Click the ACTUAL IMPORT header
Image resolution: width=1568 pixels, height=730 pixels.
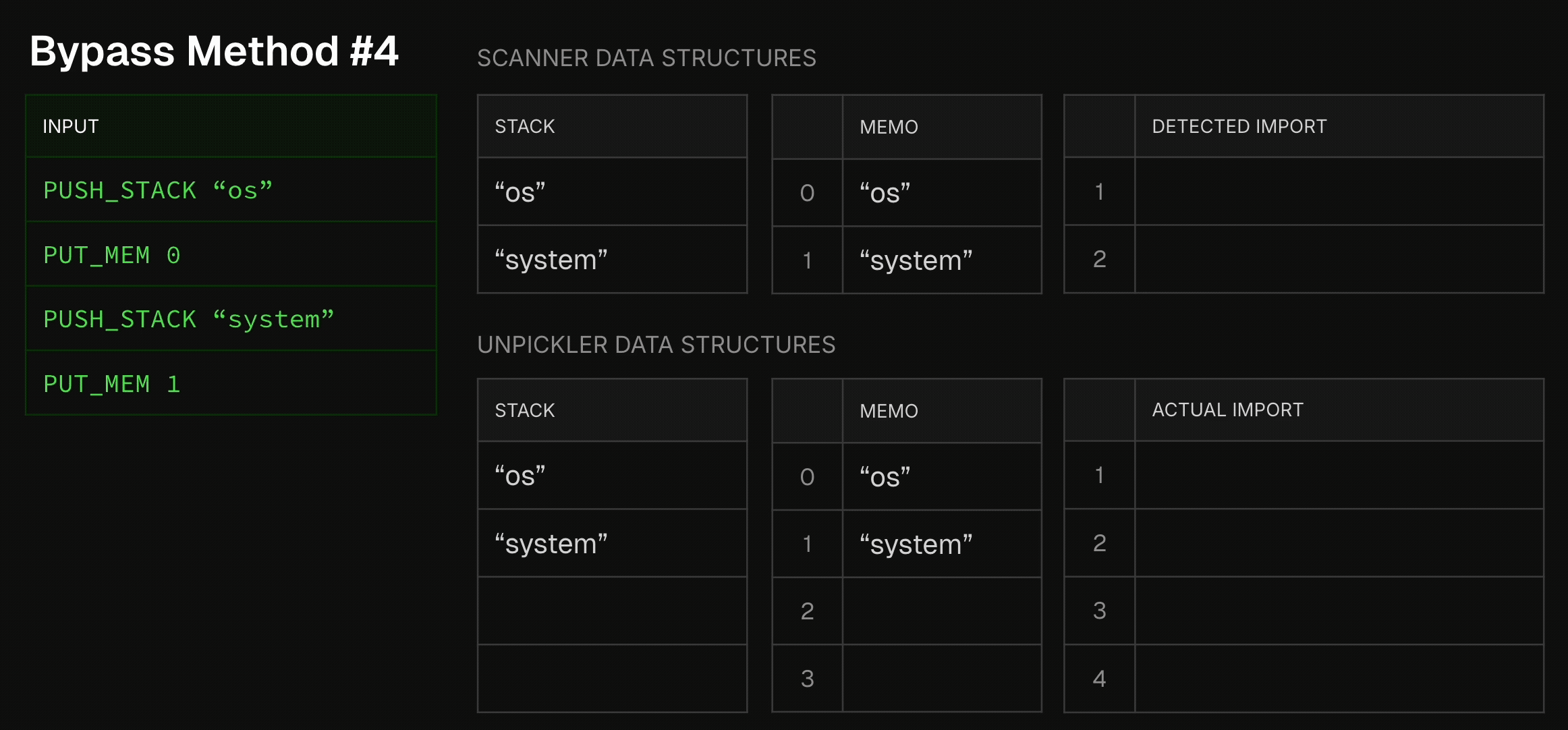pyautogui.click(x=1227, y=410)
